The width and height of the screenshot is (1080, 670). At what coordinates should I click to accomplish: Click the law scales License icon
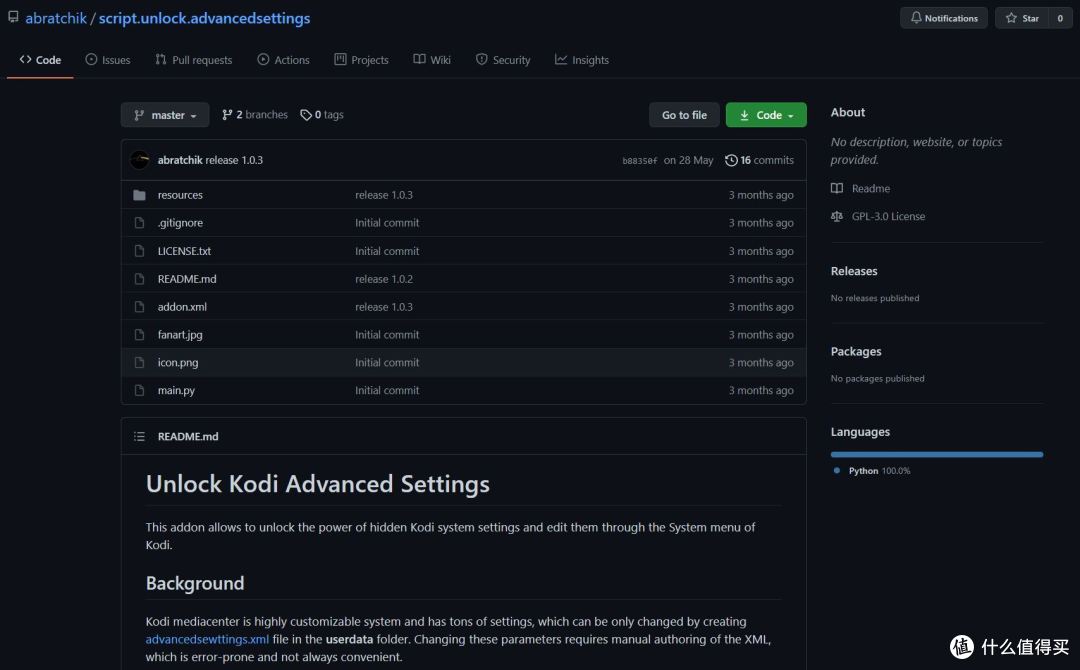pos(837,216)
